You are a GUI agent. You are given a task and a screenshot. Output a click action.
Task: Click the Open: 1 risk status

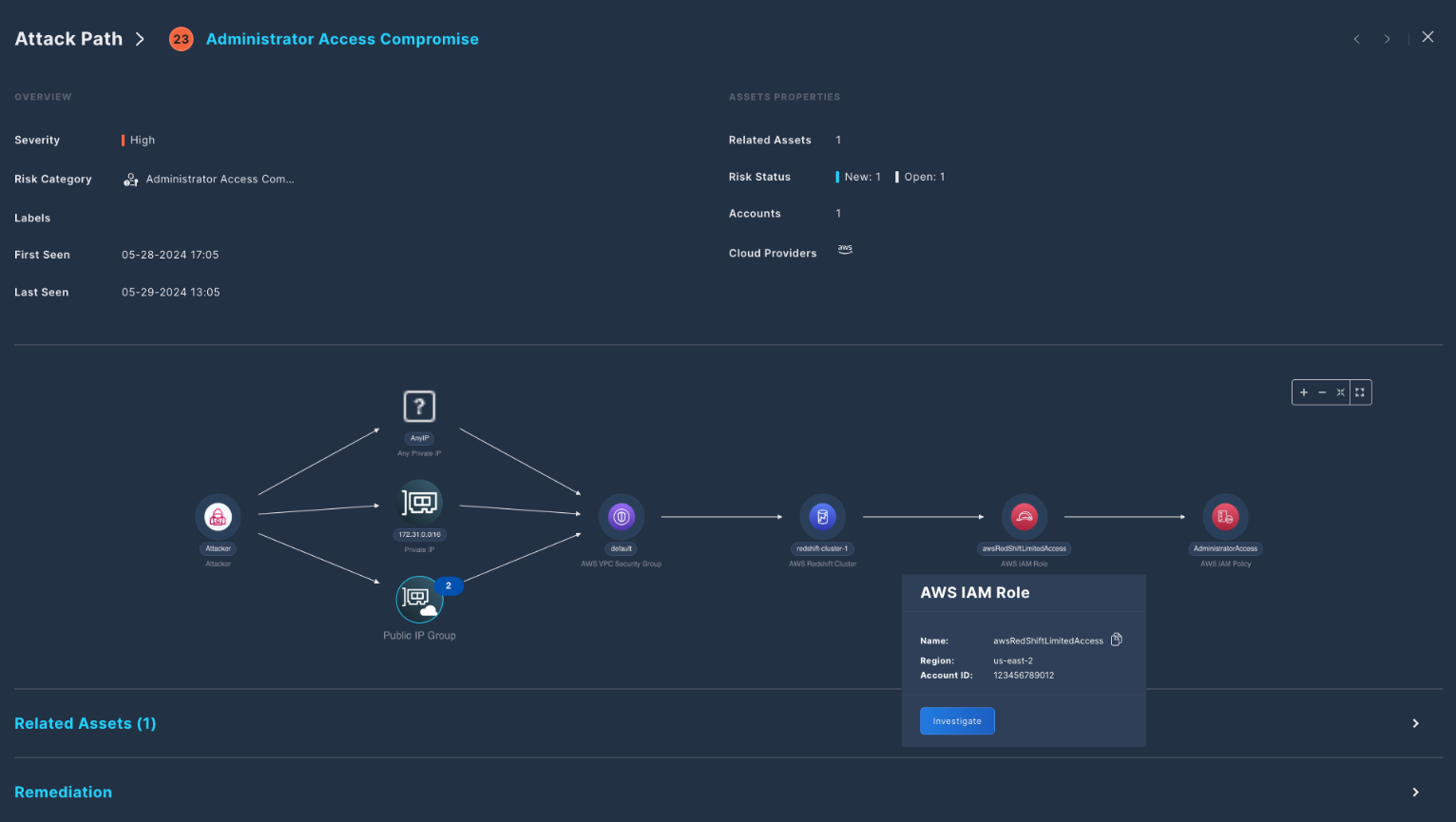click(x=925, y=177)
